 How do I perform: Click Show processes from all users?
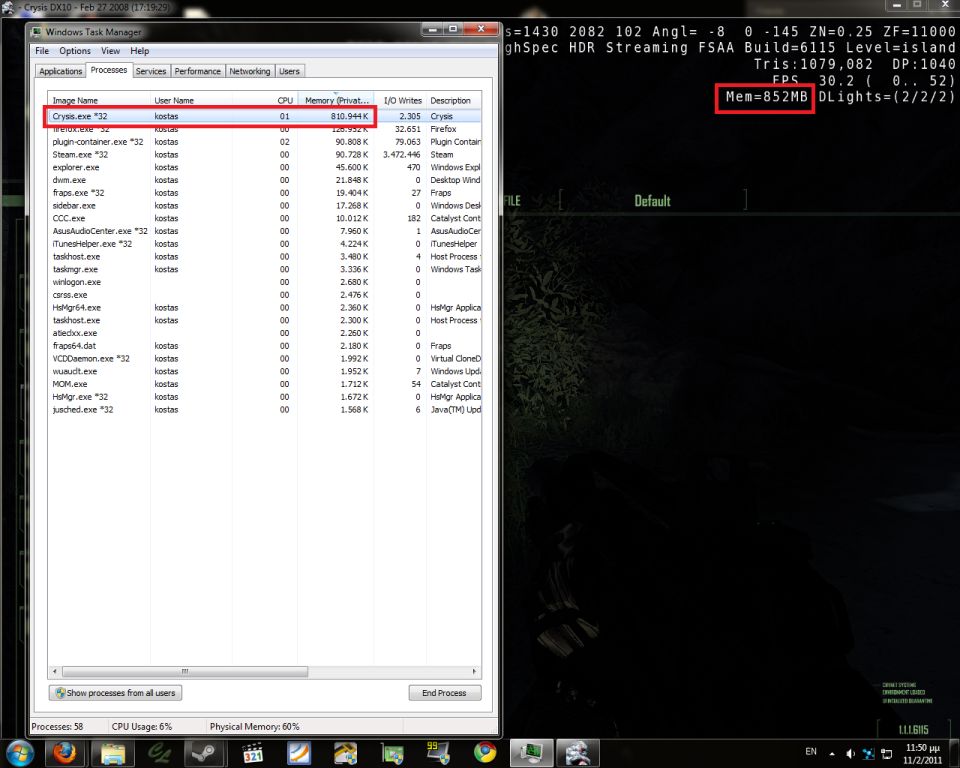click(x=115, y=693)
